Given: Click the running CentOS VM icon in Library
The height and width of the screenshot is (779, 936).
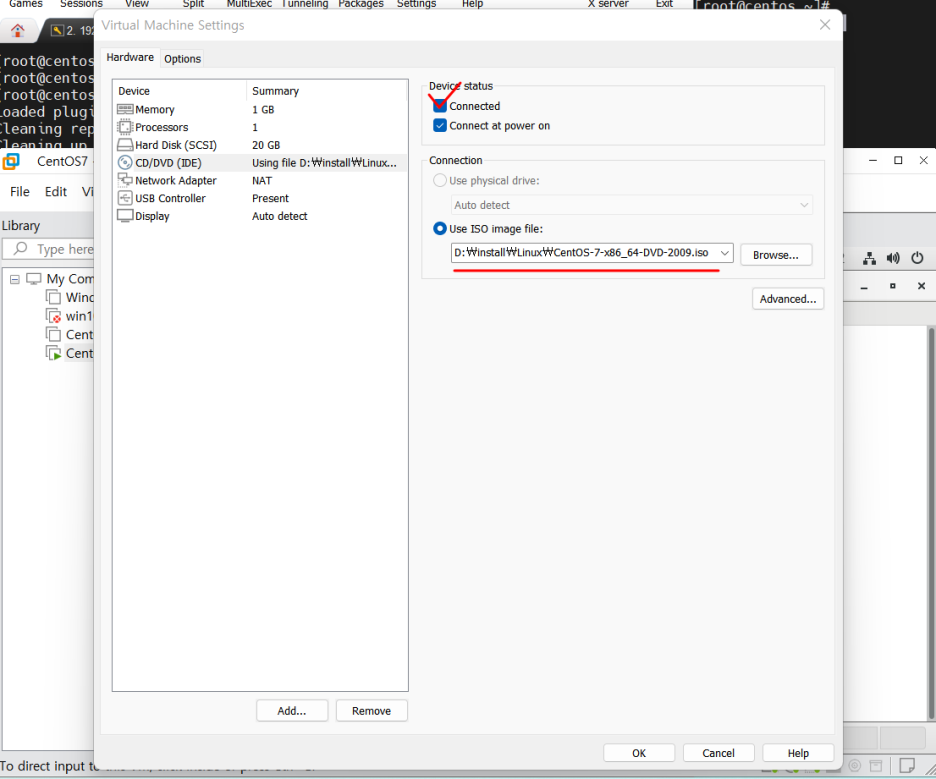Looking at the screenshot, I should tap(54, 353).
